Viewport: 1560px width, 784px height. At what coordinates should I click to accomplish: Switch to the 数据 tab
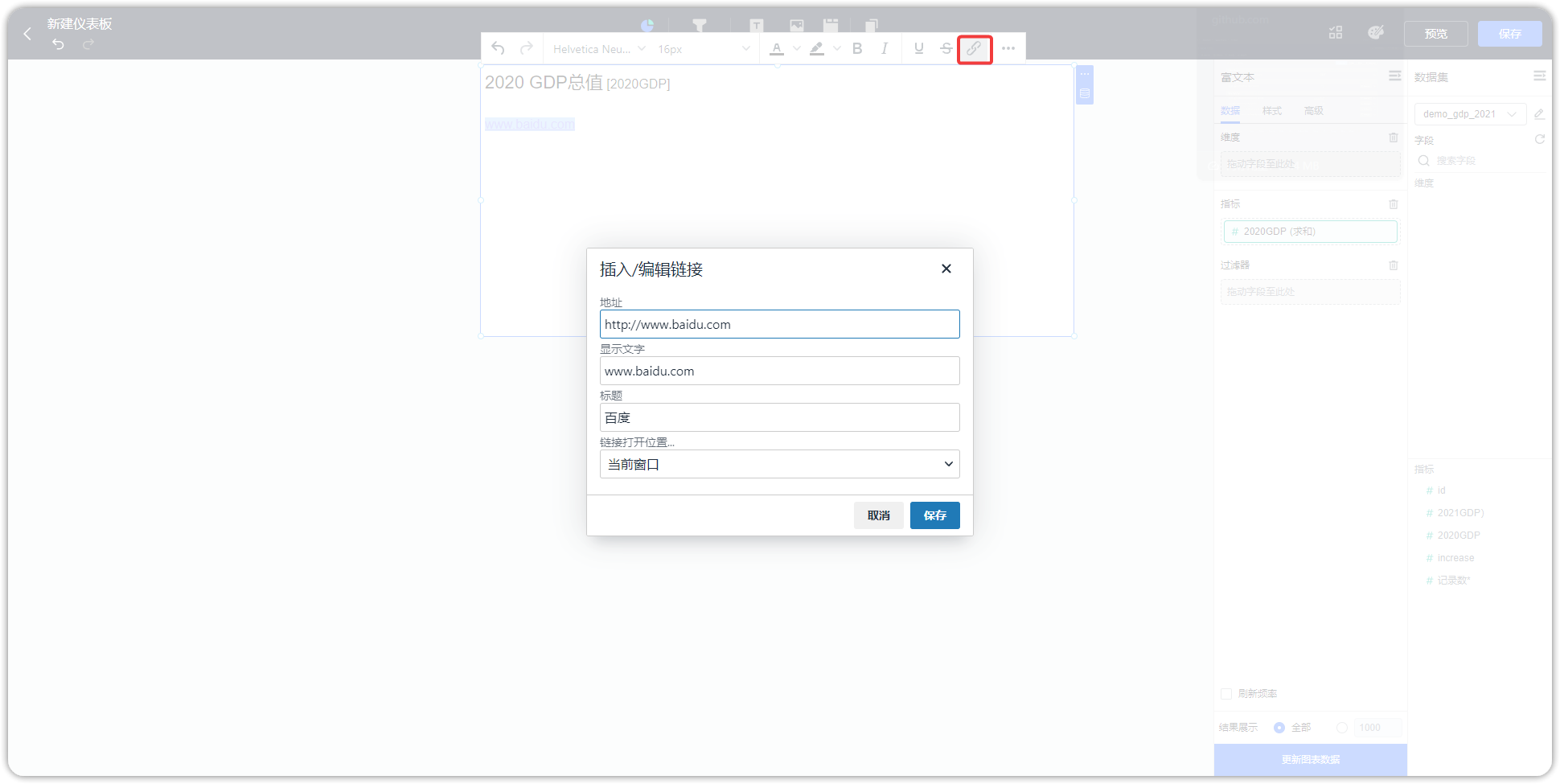[x=1230, y=111]
